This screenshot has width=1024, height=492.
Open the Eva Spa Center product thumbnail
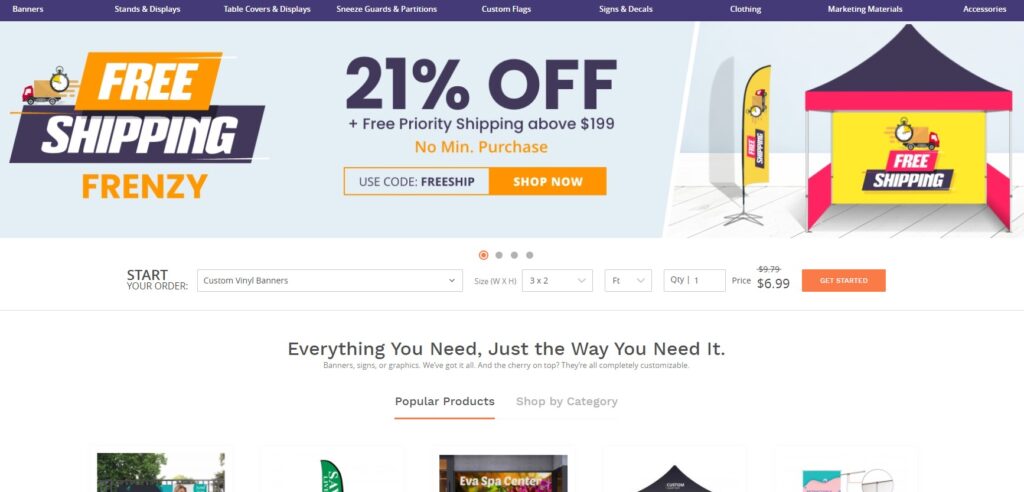point(504,473)
